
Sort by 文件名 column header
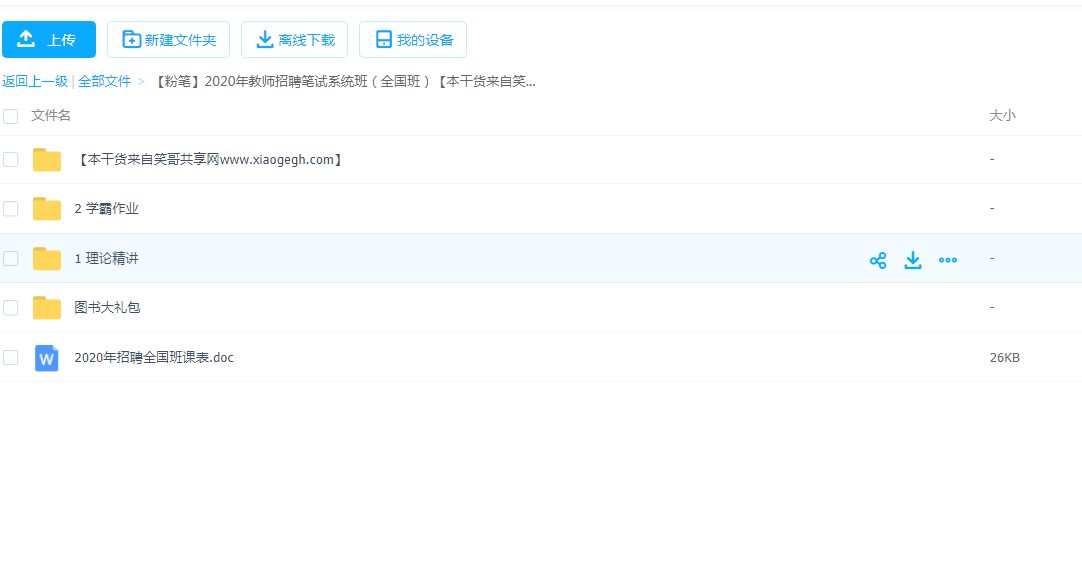click(x=50, y=115)
